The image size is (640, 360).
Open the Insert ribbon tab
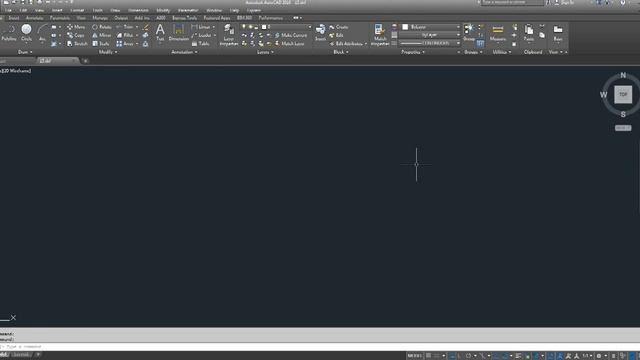click(x=13, y=18)
